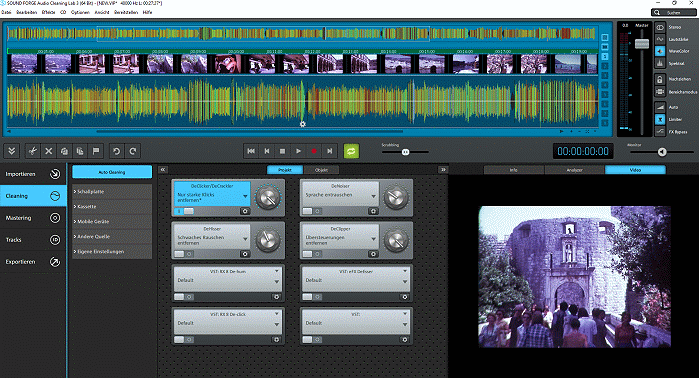Toggle the green loop playback button
Viewport: 699px width, 378px height.
[351, 151]
